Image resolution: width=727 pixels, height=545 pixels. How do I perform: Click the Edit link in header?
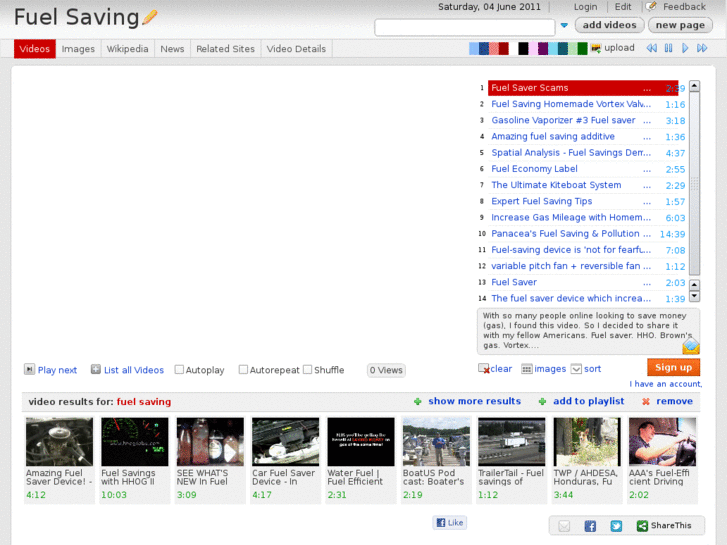pos(623,7)
